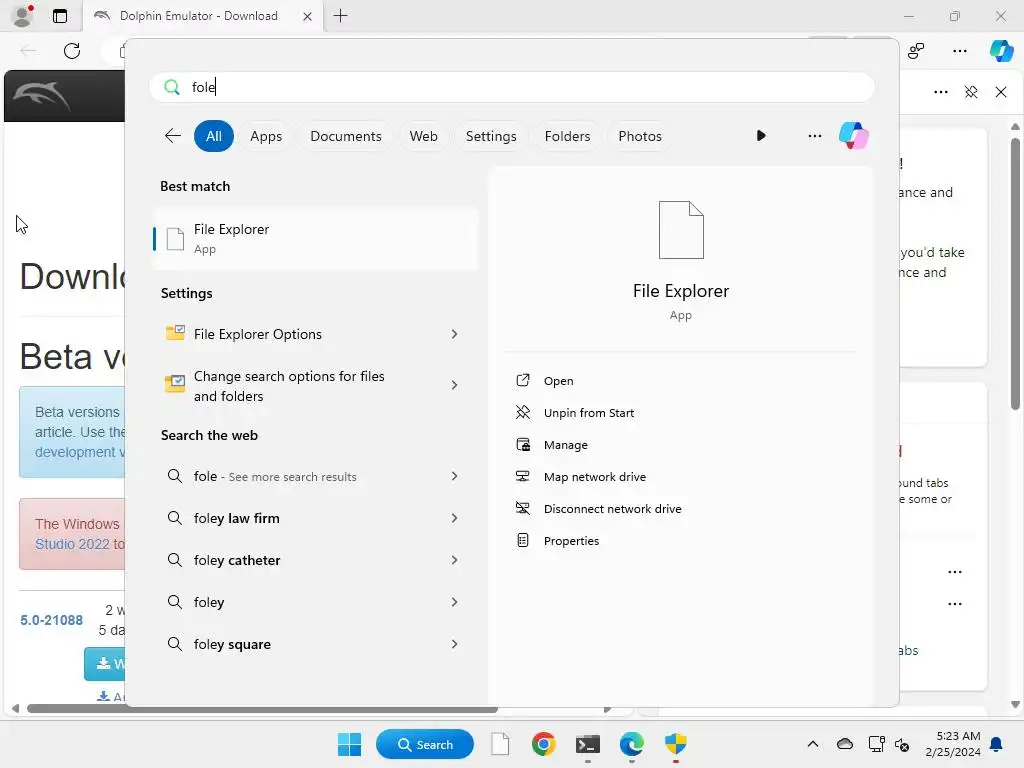Select Dolphin Emulator - Download browser tab
The width and height of the screenshot is (1024, 768).
[x=202, y=16]
